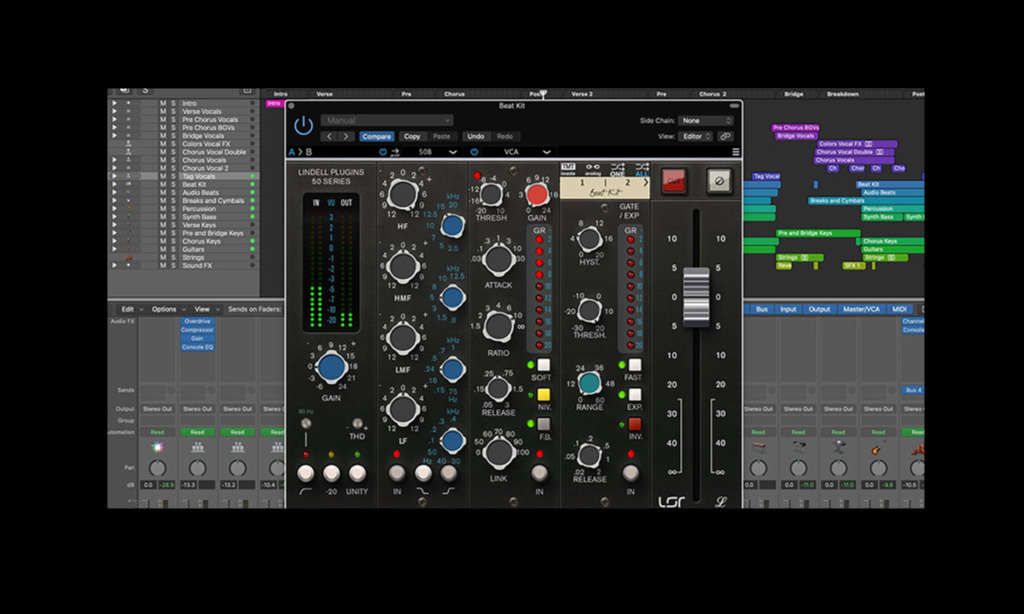
Task: Toggle the gate FAST button
Action: point(635,365)
